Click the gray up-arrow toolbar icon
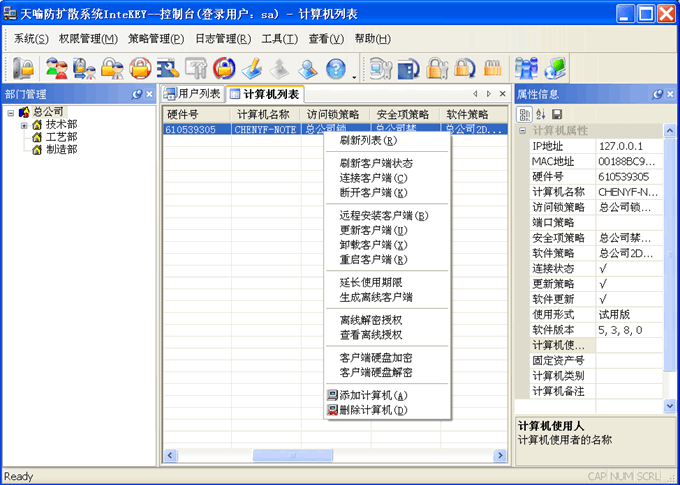This screenshot has height=485, width=680. pos(280,69)
